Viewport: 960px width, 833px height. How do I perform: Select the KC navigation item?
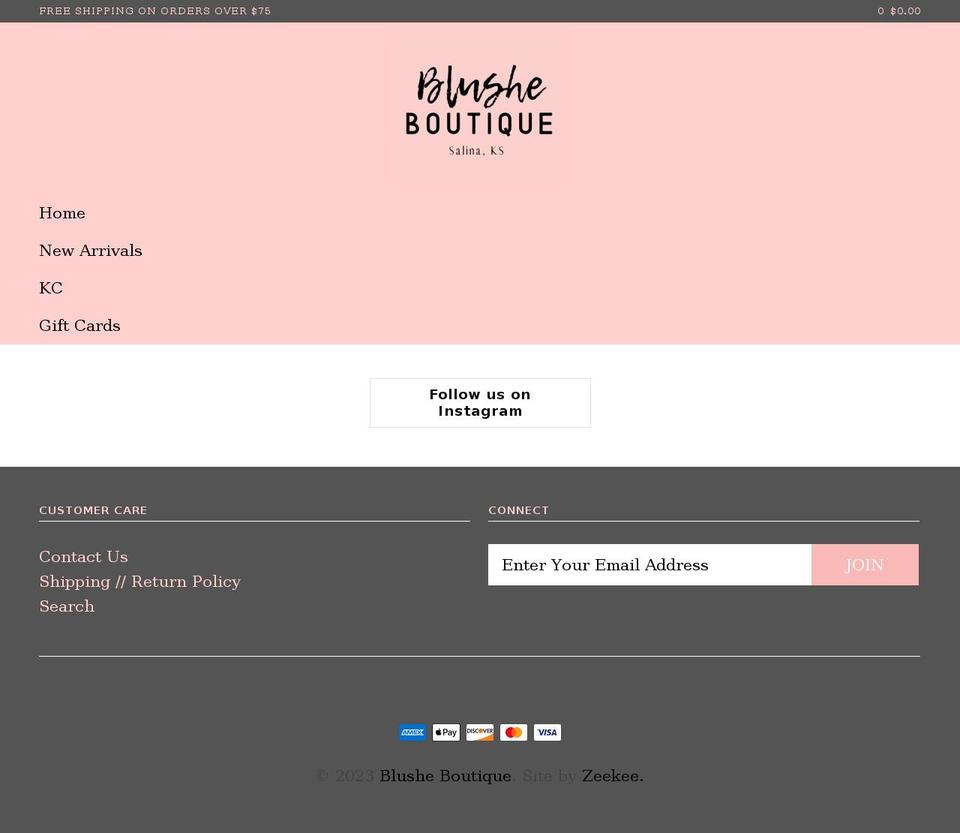(x=50, y=288)
